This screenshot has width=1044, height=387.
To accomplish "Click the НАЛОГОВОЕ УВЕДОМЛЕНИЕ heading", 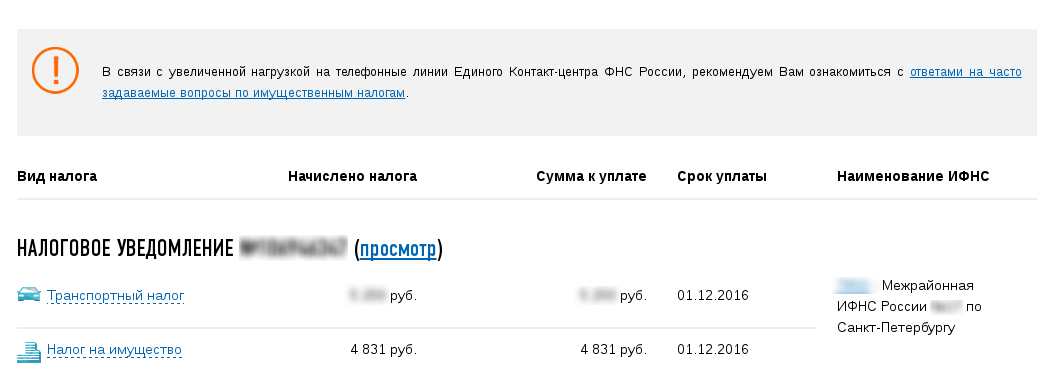I will (x=125, y=249).
